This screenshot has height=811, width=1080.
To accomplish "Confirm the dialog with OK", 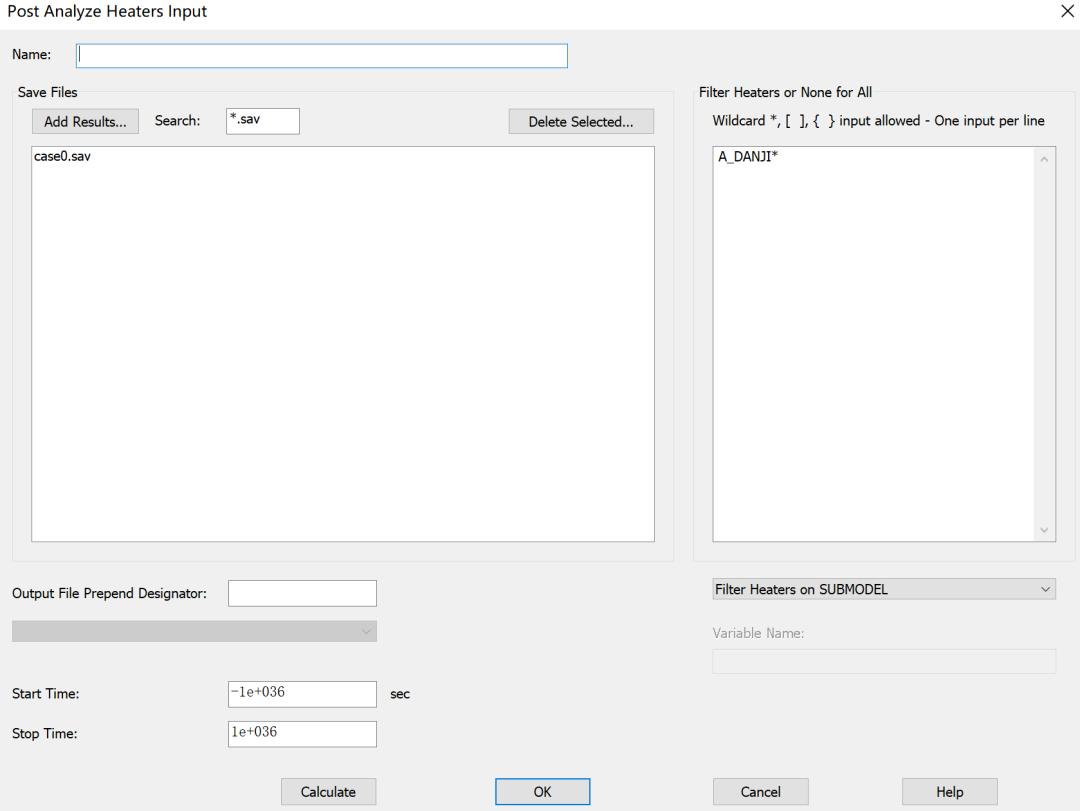I will pos(542,791).
